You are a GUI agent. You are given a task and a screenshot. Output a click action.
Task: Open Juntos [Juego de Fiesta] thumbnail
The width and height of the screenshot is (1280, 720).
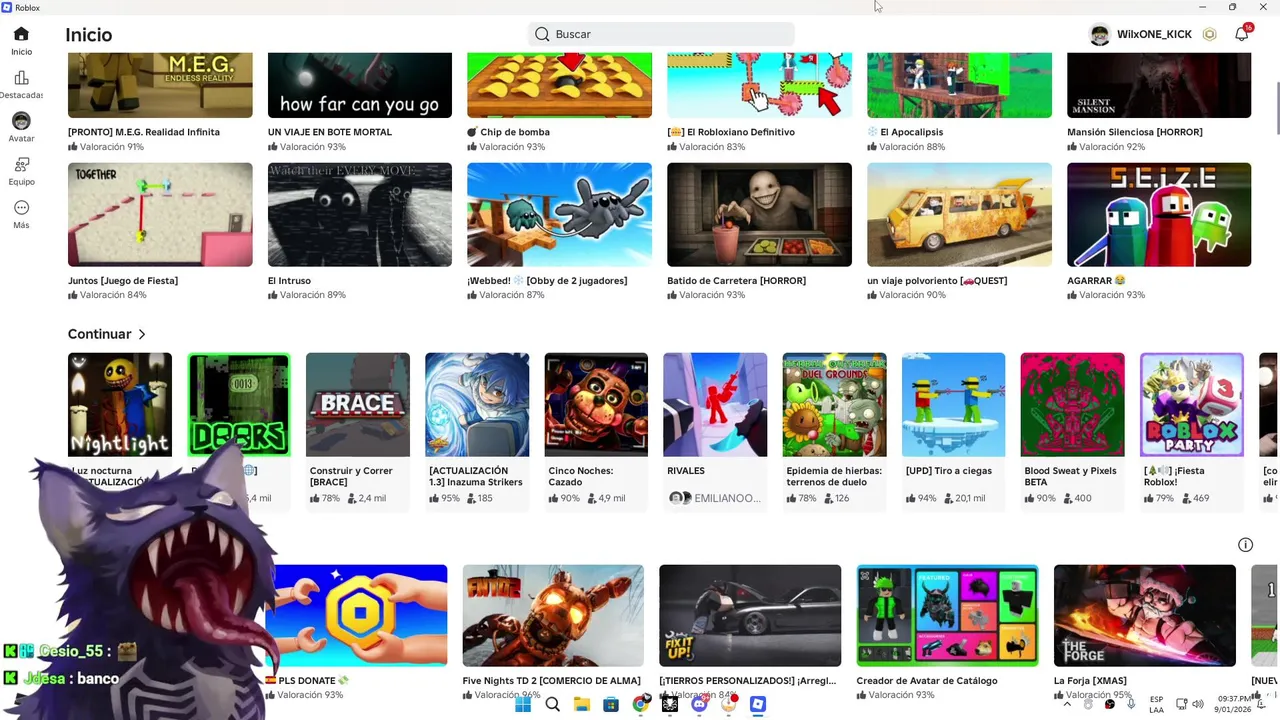coord(160,215)
